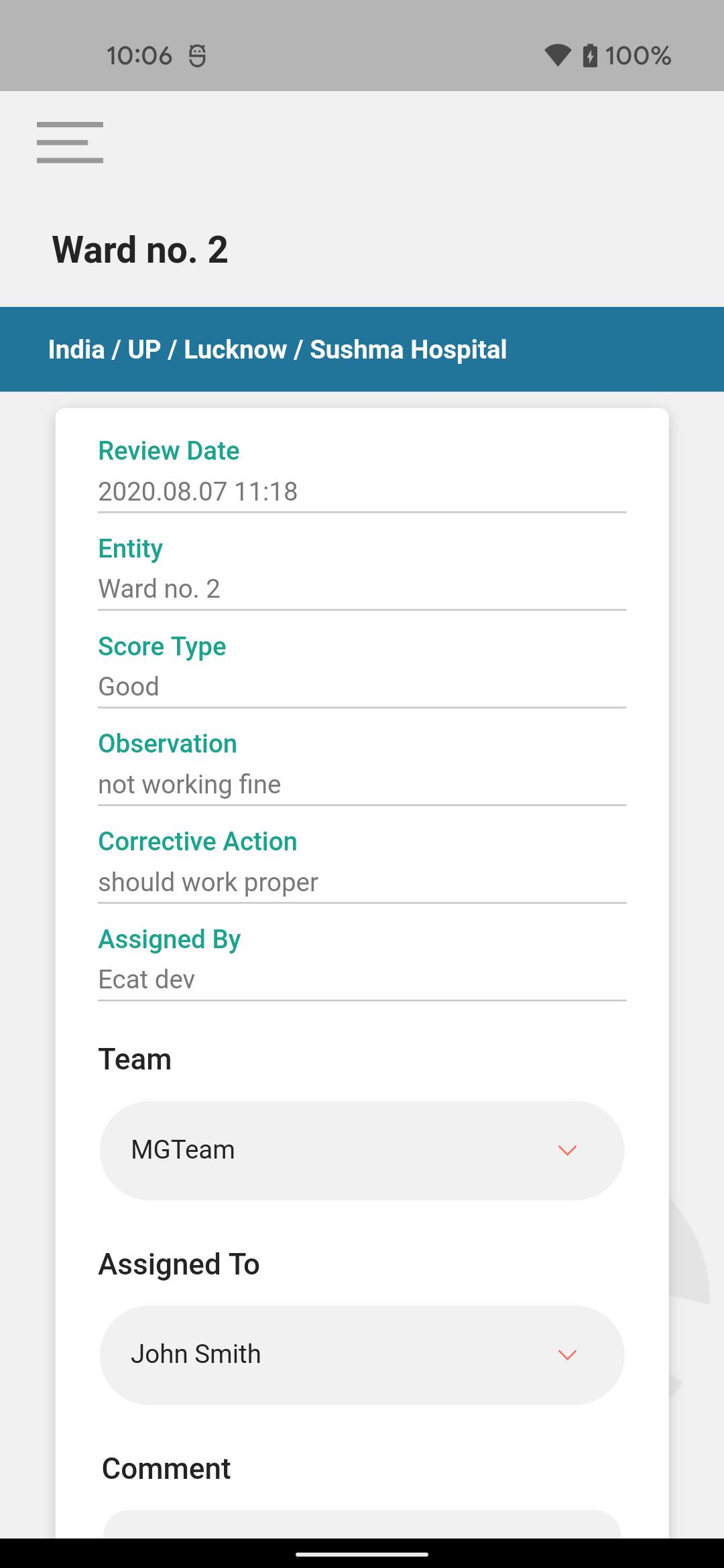724x1568 pixels.
Task: Tap the 'Score Type' label
Action: (x=162, y=647)
